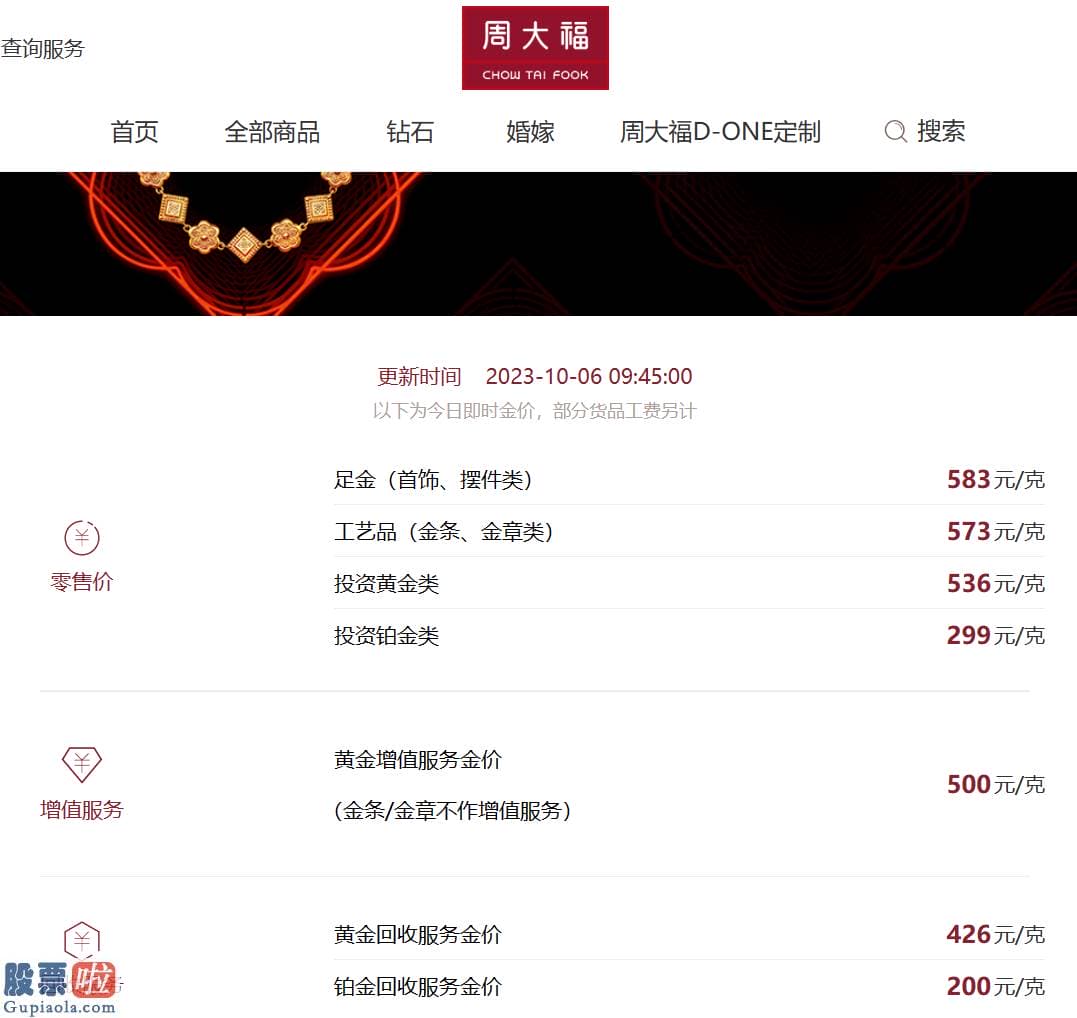The height and width of the screenshot is (1018, 1077).
Task: Click the Chow Tai Fook logo
Action: (535, 47)
